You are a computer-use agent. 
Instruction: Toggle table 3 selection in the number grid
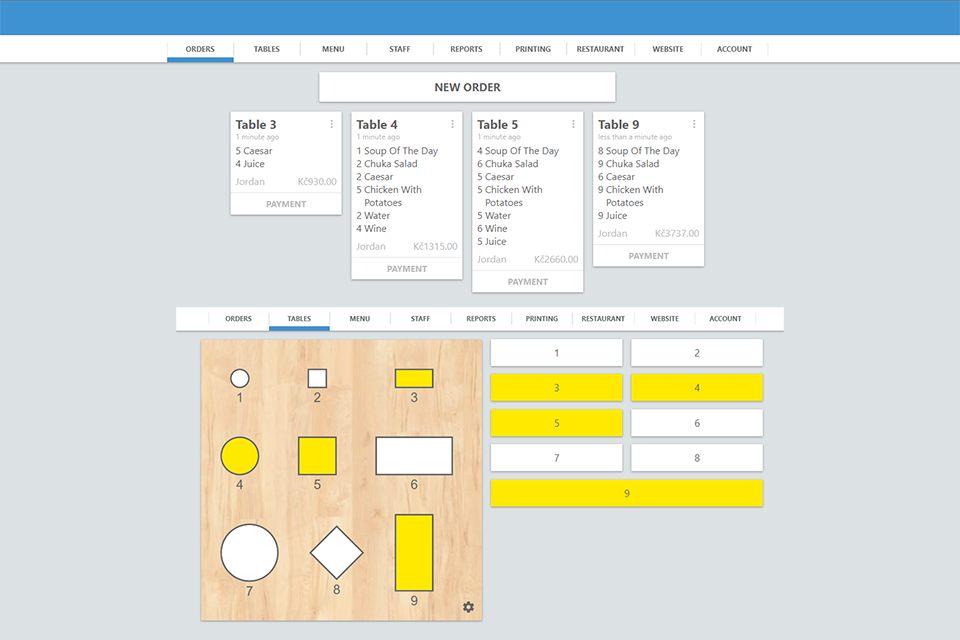click(x=556, y=387)
